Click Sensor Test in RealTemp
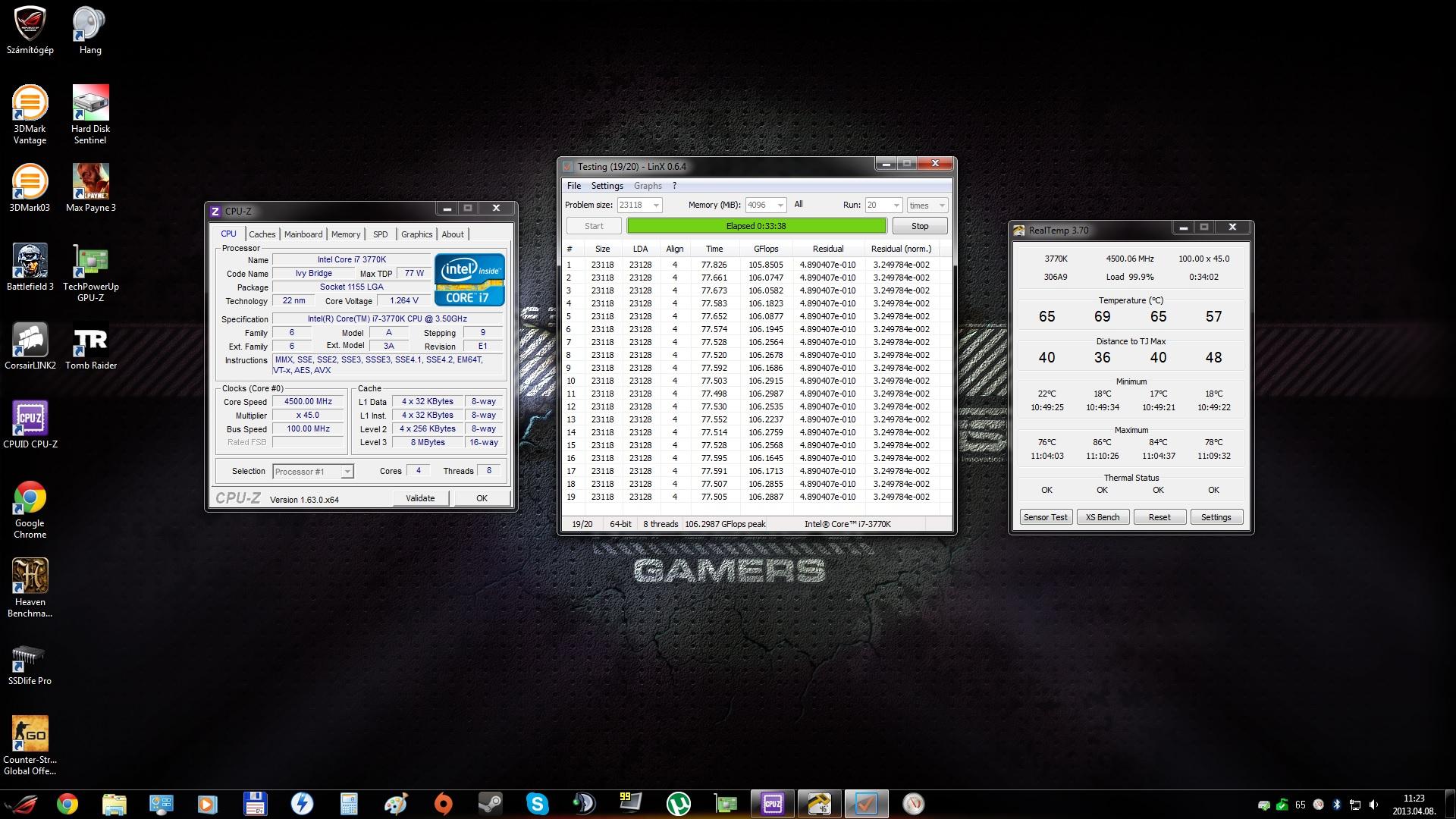 tap(1045, 517)
